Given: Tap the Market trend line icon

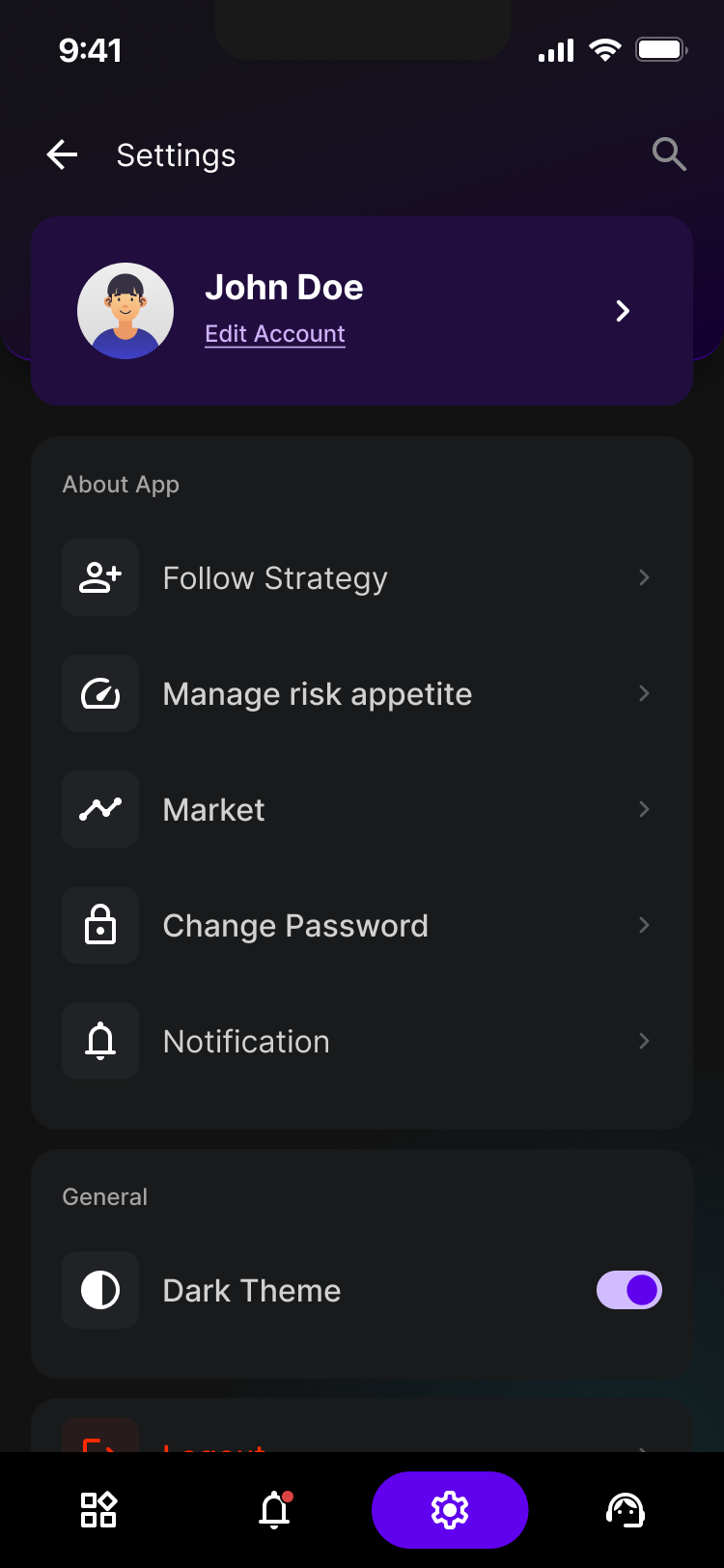Looking at the screenshot, I should [100, 809].
